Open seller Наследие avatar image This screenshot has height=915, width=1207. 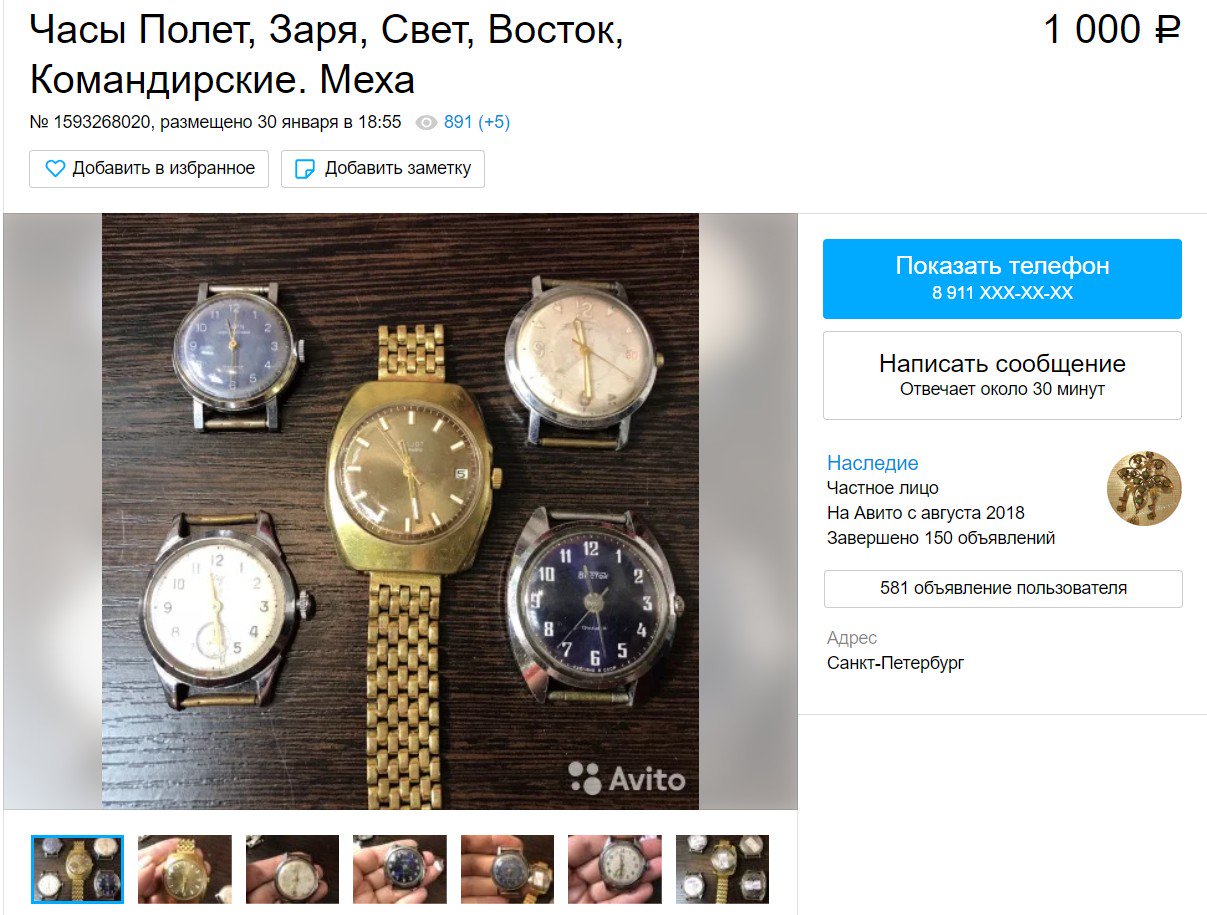1144,489
